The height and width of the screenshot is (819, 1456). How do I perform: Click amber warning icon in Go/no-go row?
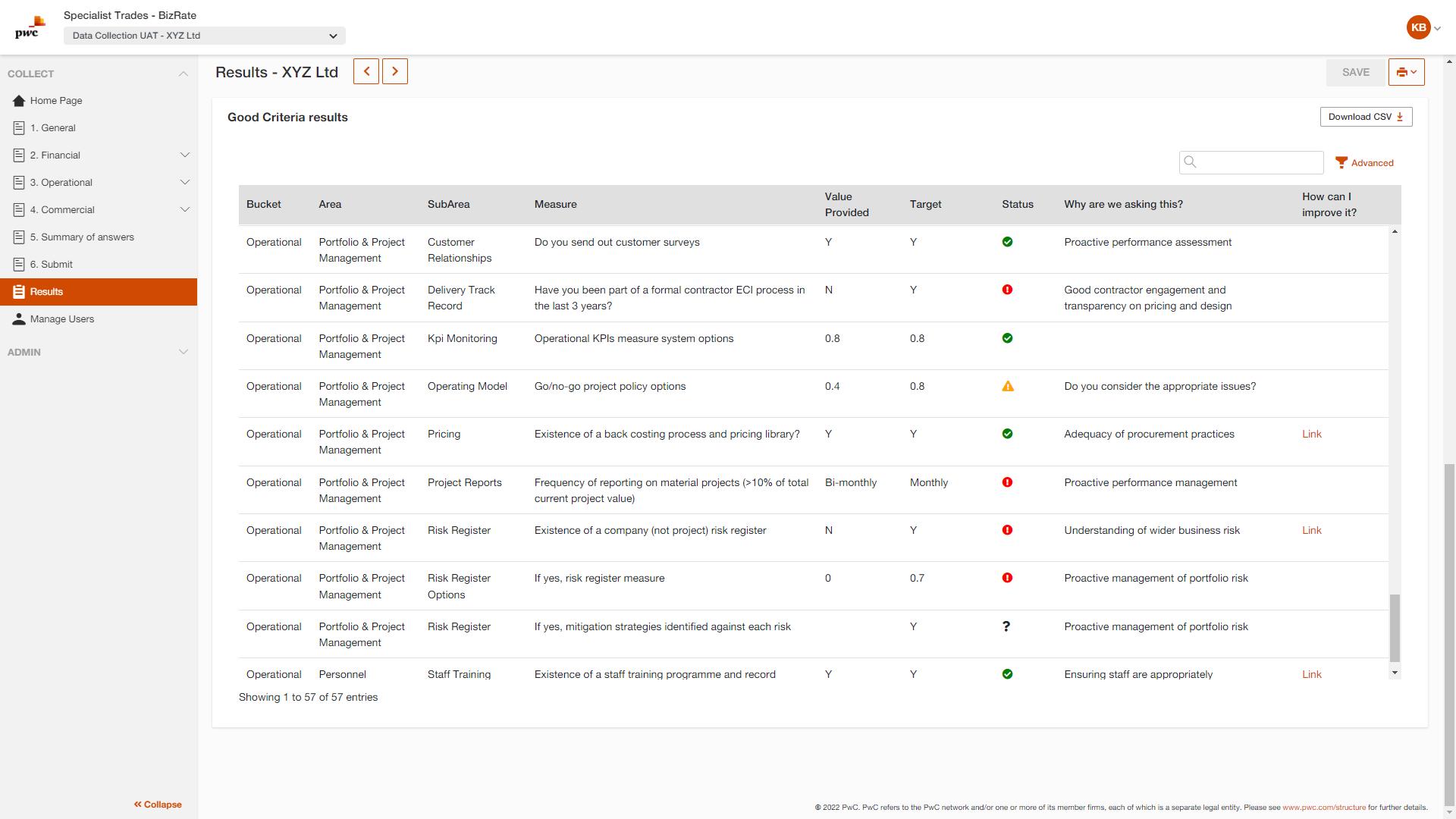[1007, 387]
